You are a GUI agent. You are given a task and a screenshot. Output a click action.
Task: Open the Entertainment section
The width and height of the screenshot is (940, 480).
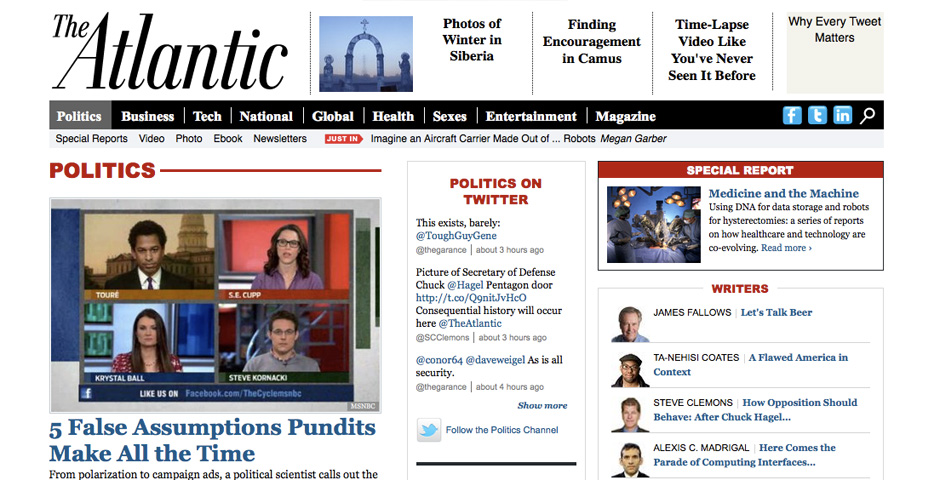coord(531,116)
